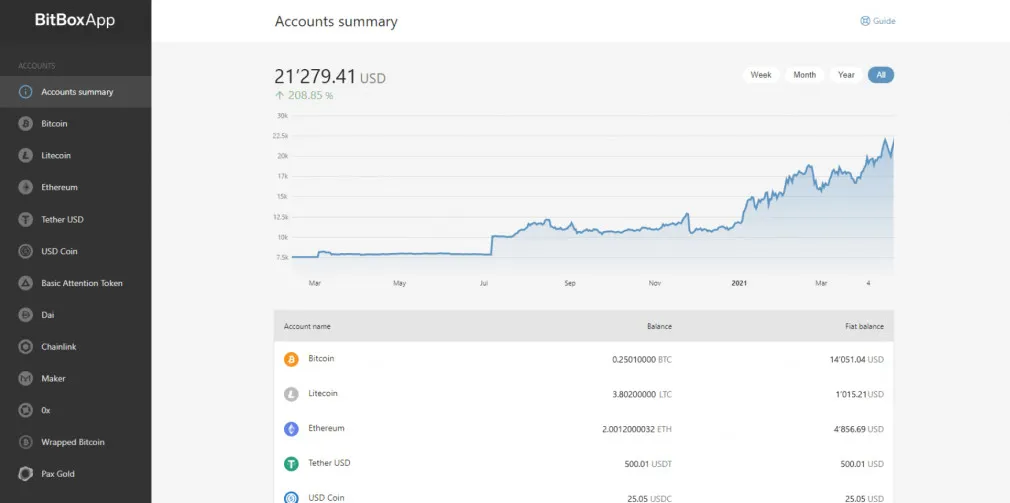Click the Fiat balance column header

pos(864,327)
